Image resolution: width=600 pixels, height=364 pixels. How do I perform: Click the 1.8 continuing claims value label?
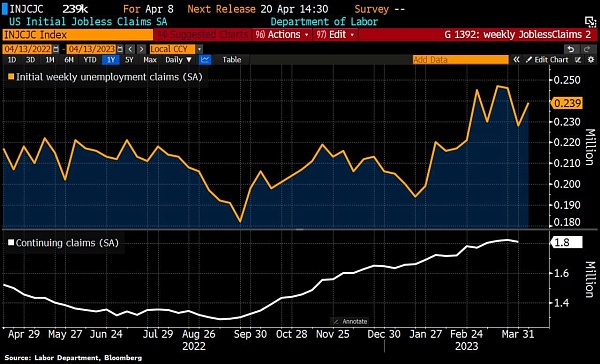tap(566, 242)
